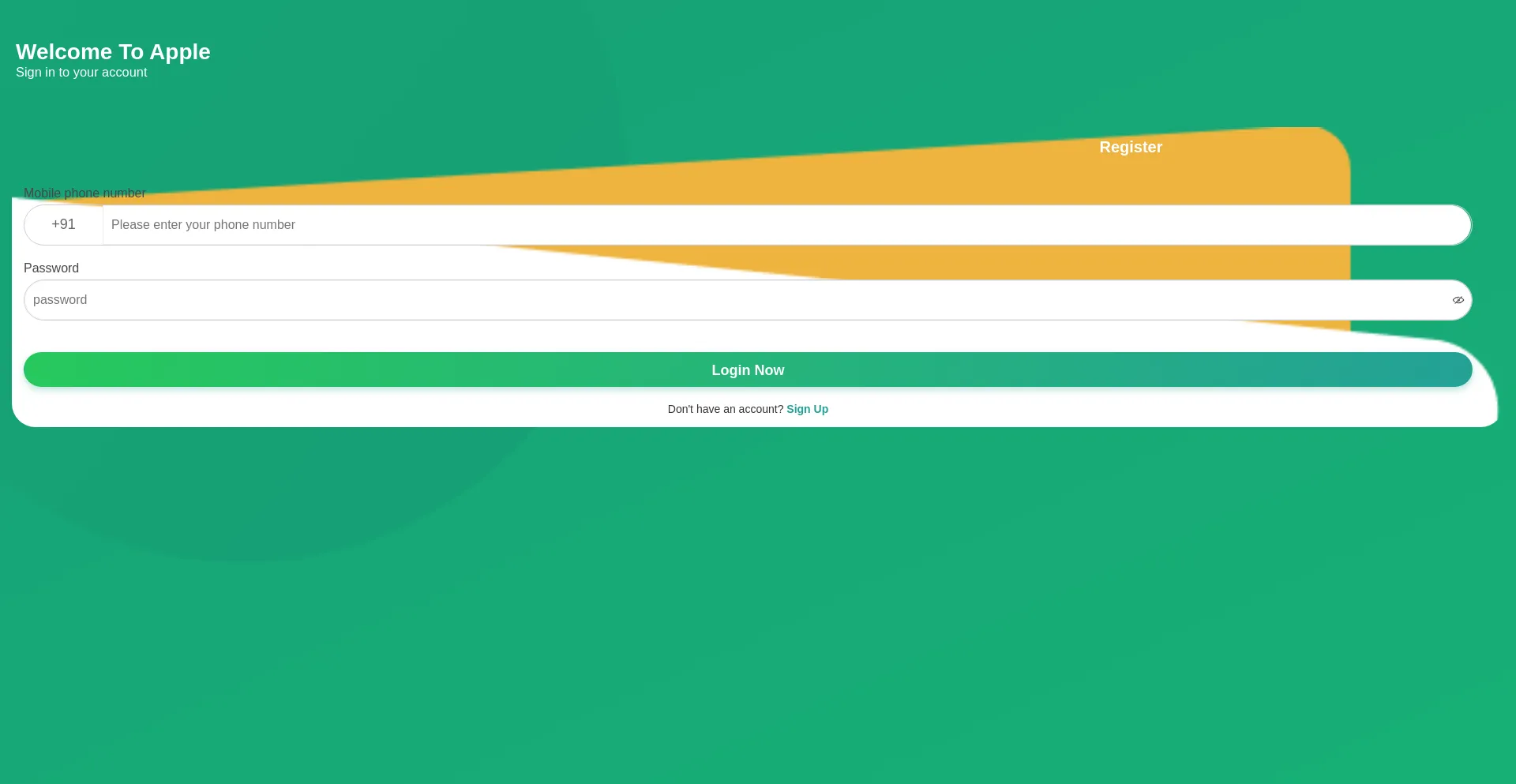1516x784 pixels.
Task: Focus the phone number input field
Action: click(x=786, y=225)
